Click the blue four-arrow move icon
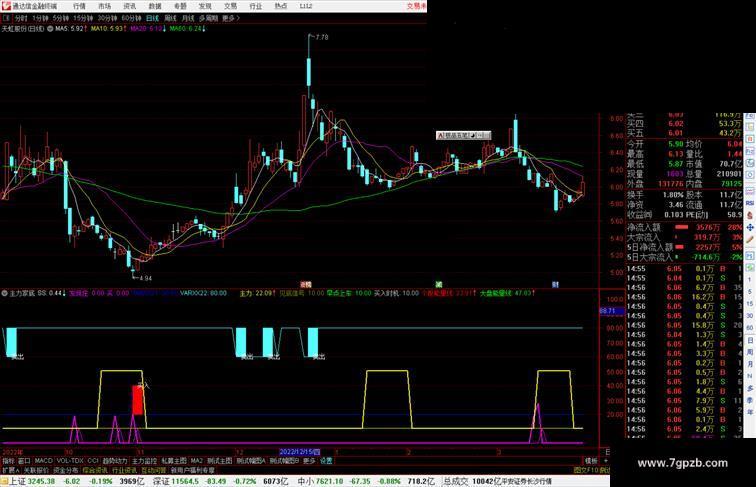Screen dimensions: 756x487 pos(750,227)
